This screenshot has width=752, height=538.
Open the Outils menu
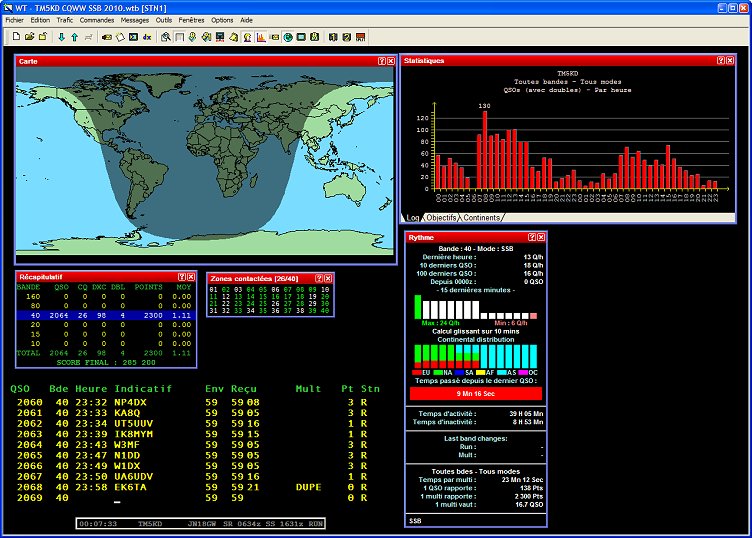pos(164,20)
